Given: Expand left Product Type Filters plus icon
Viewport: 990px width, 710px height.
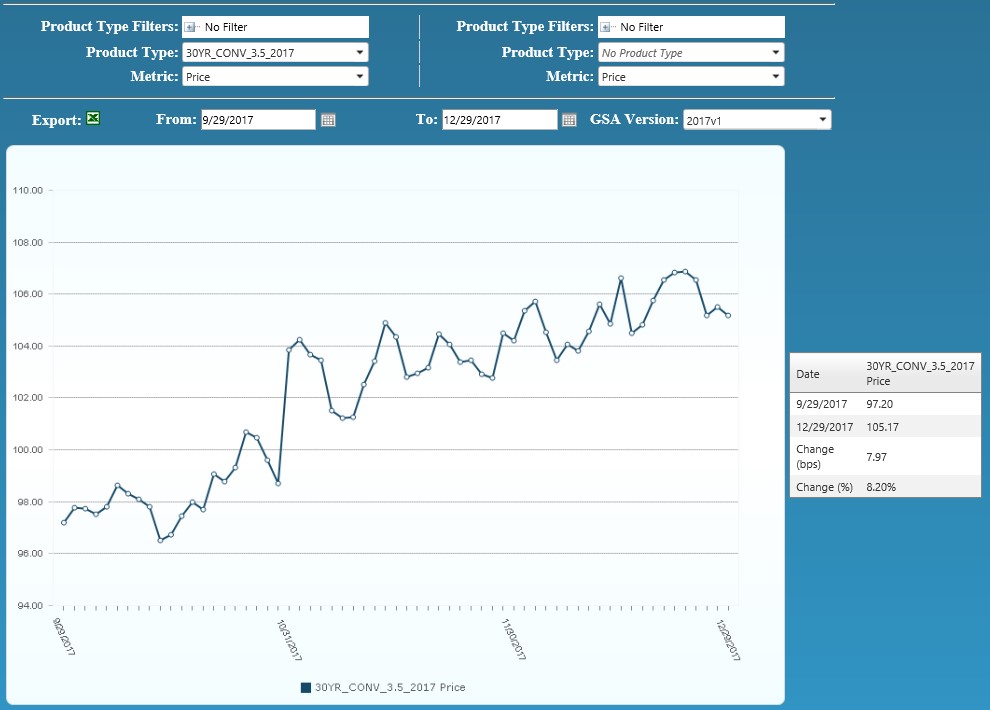Looking at the screenshot, I should 189,27.
